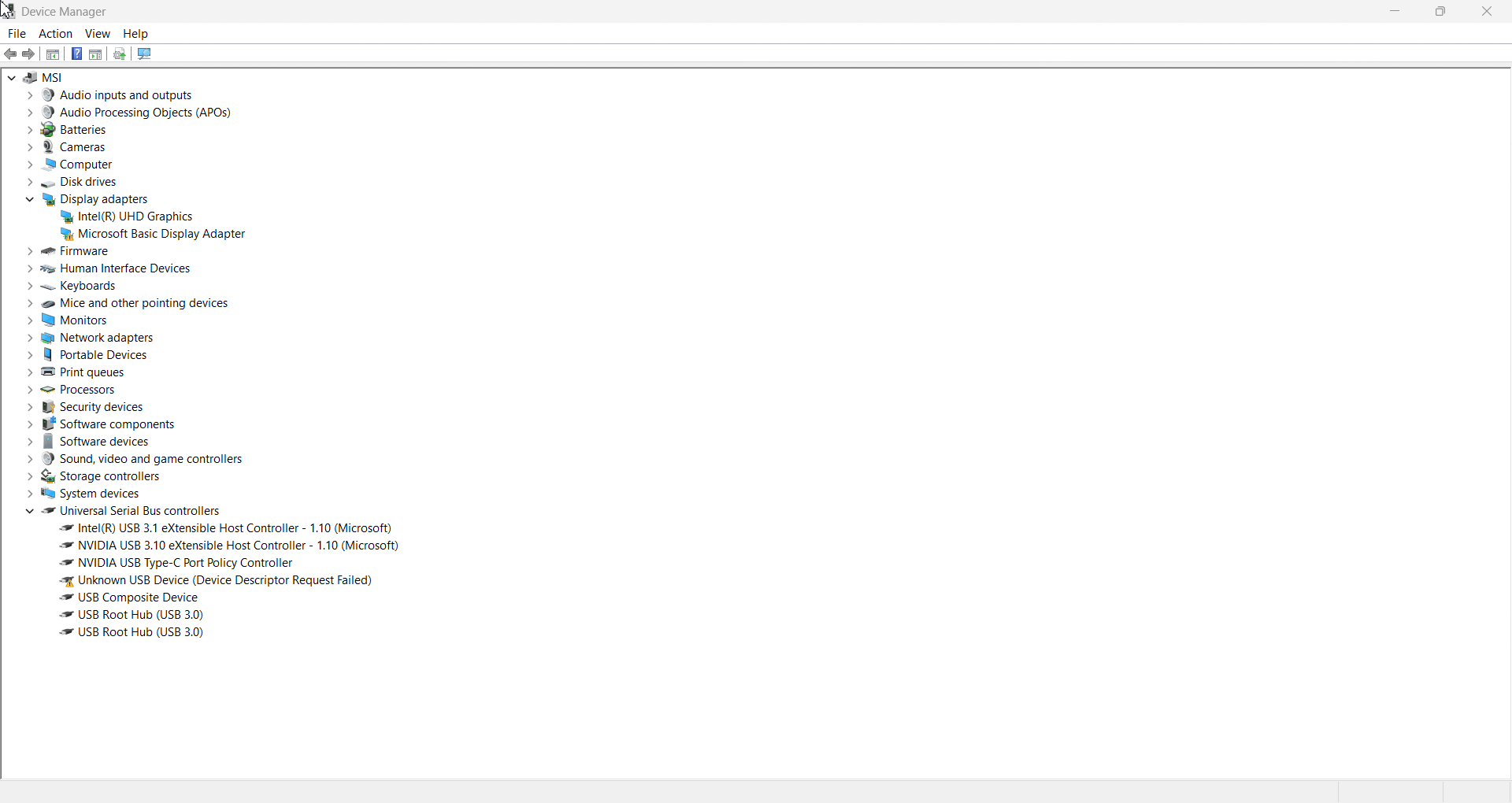Open the View menu

coord(98,34)
